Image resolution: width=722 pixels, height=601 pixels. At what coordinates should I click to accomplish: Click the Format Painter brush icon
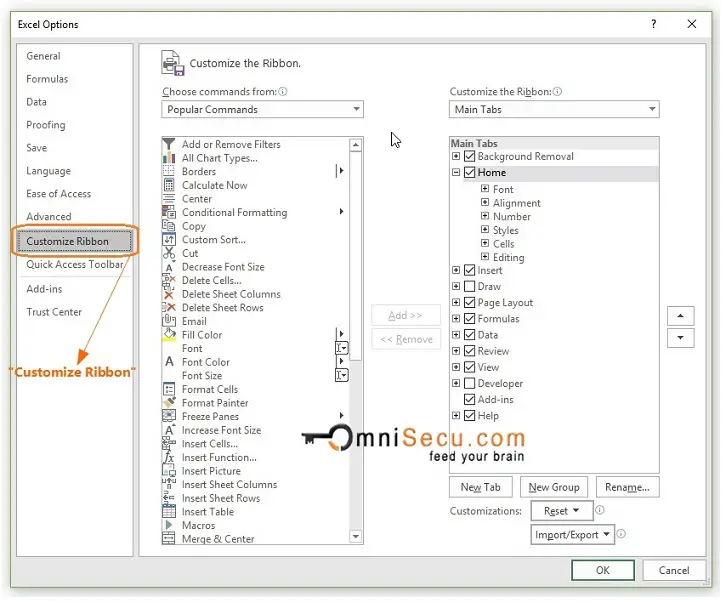(x=169, y=403)
